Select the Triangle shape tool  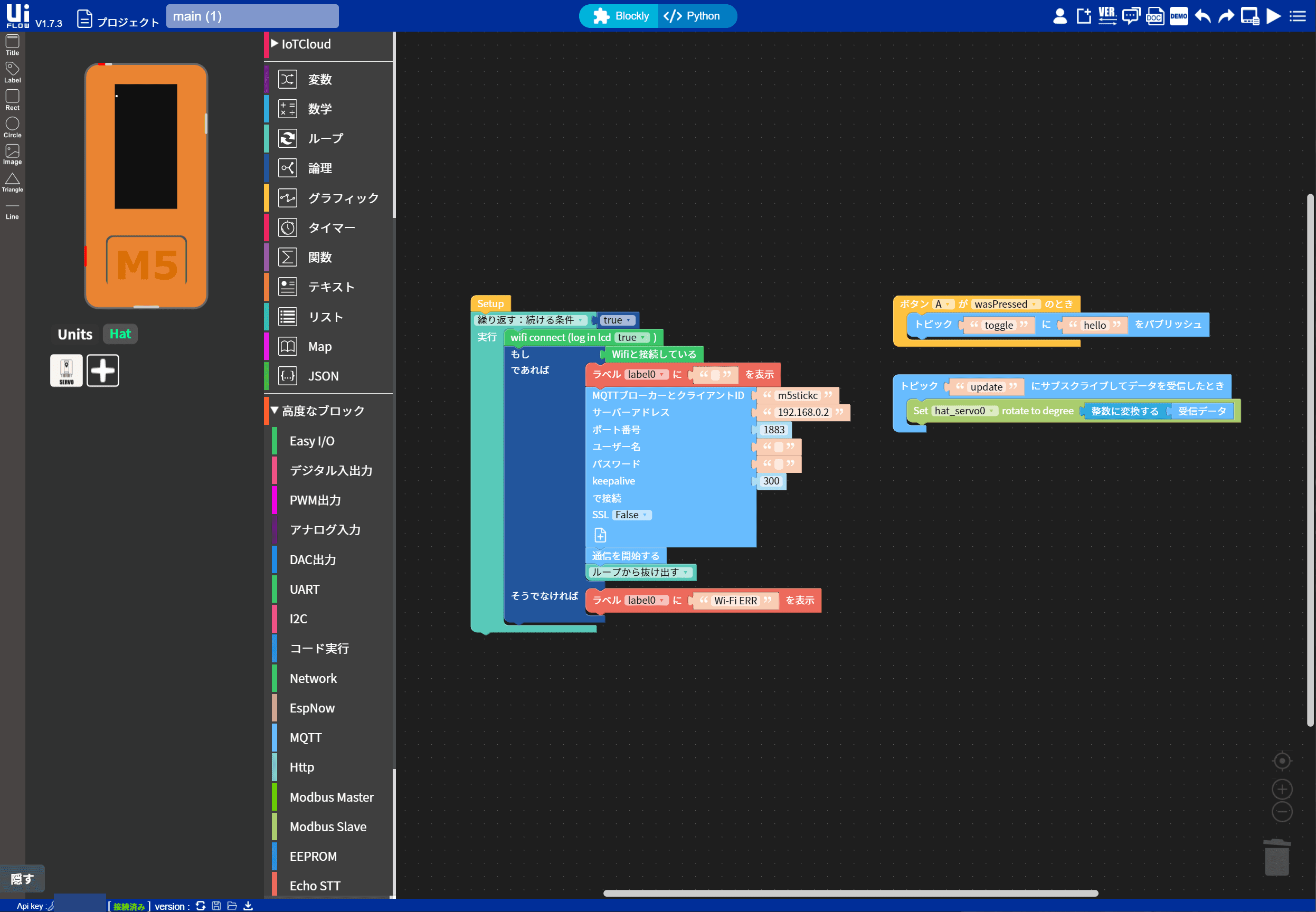point(12,182)
